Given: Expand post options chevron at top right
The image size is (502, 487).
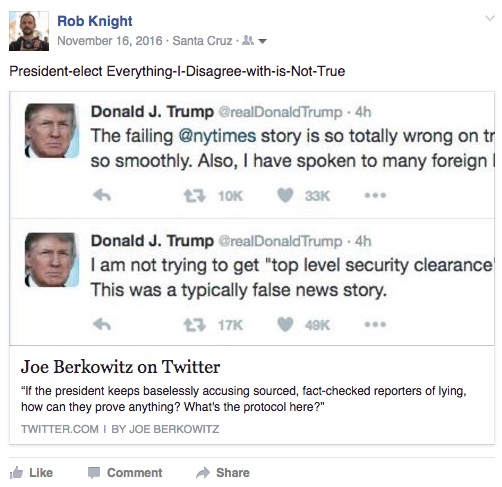Looking at the screenshot, I should click(x=490, y=18).
